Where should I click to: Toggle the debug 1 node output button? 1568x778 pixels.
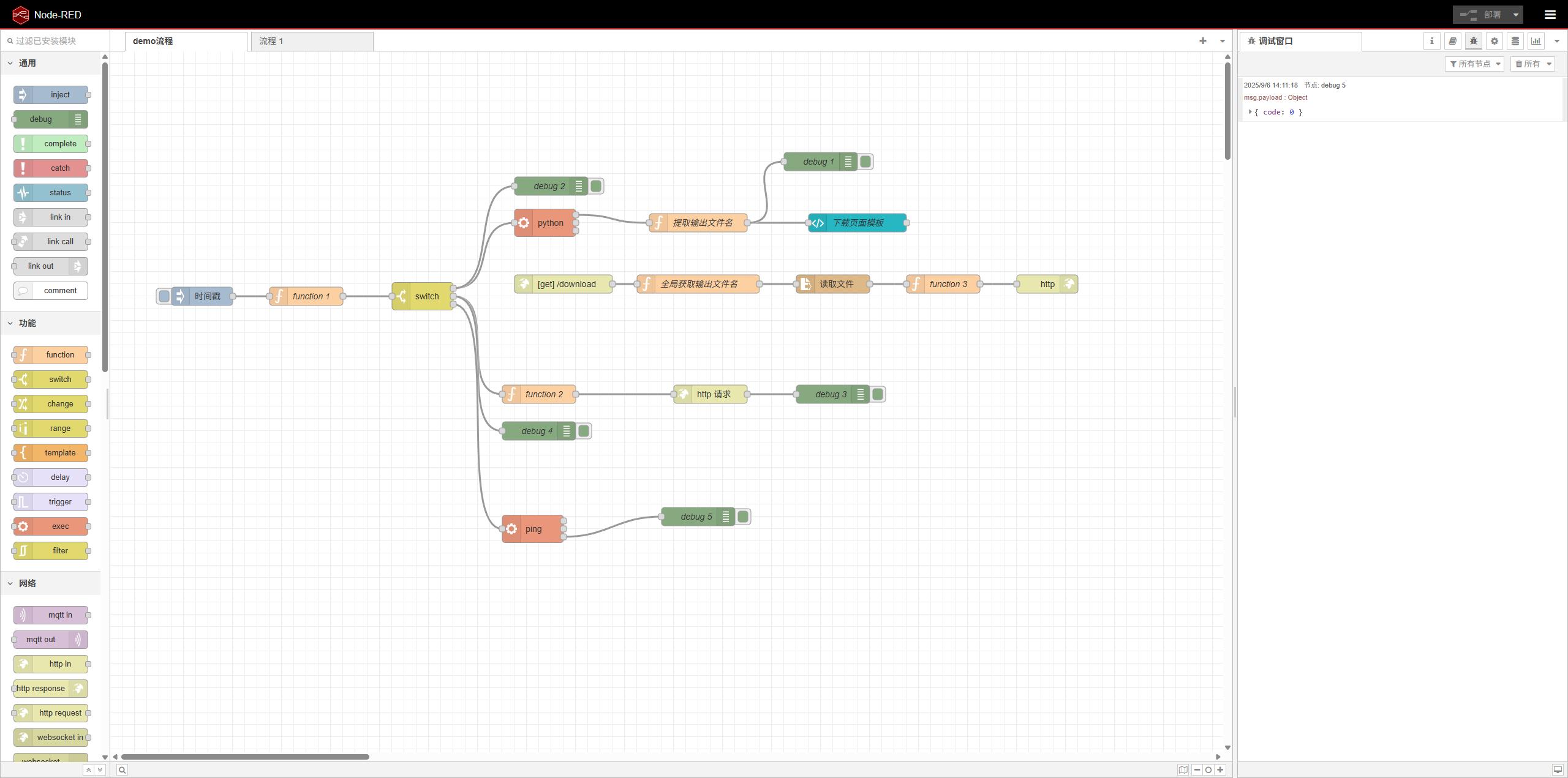coord(865,162)
